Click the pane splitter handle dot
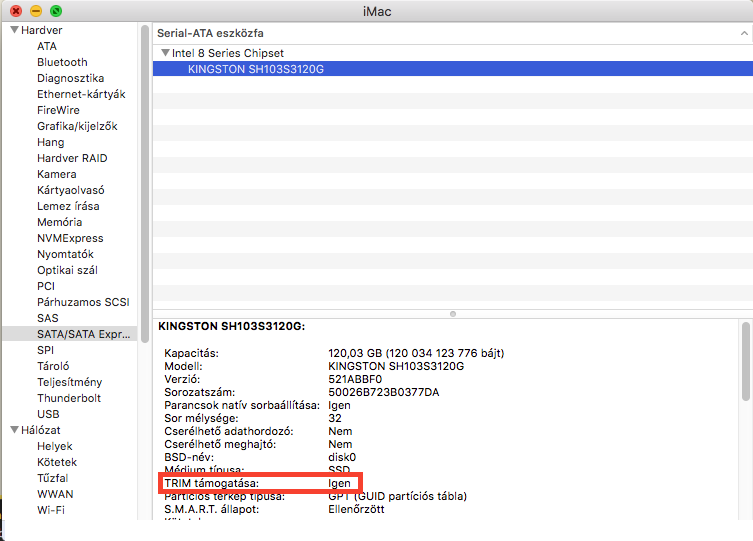753x541 pixels. (452, 314)
